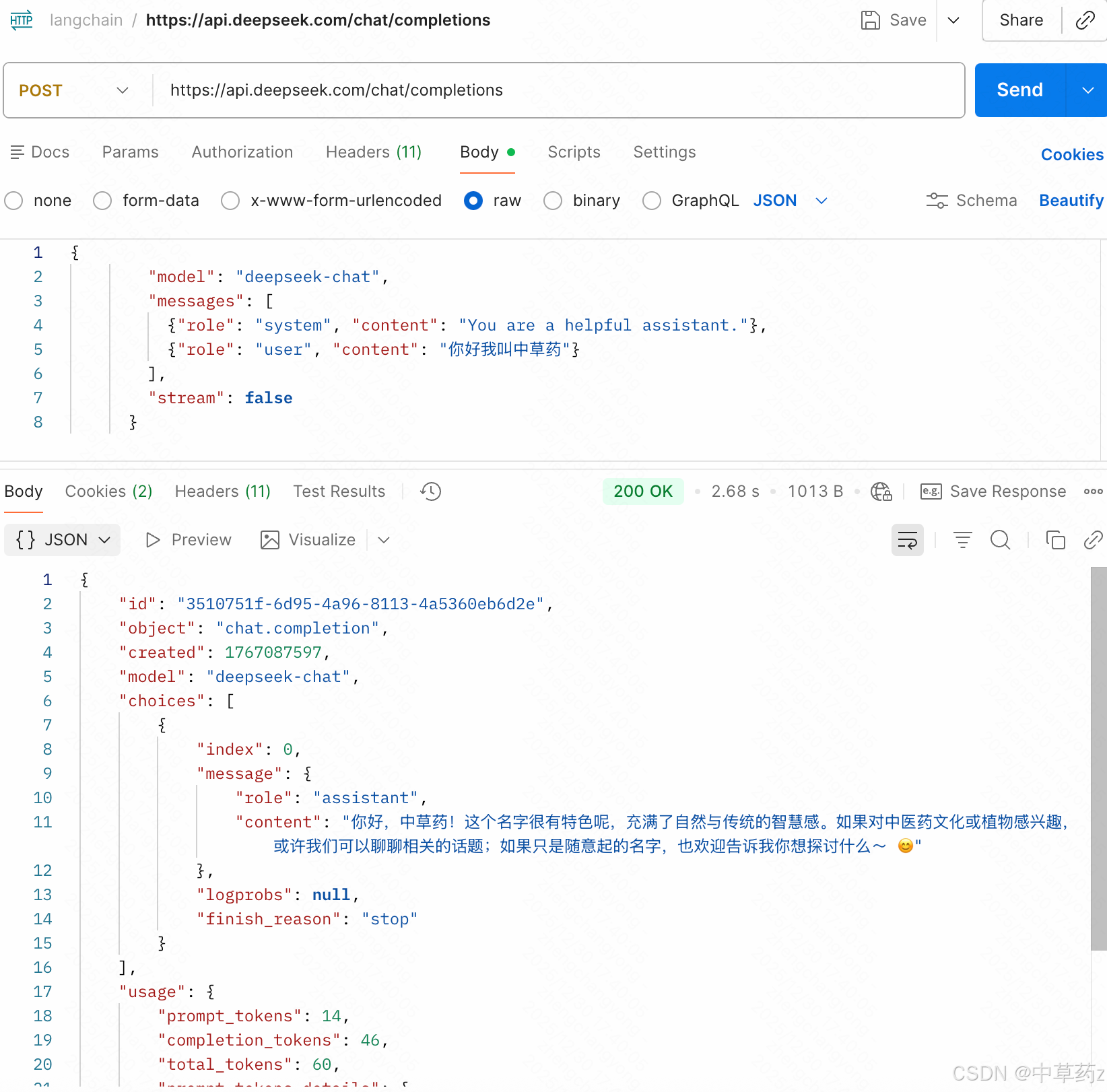Open network information globe icon

881,491
